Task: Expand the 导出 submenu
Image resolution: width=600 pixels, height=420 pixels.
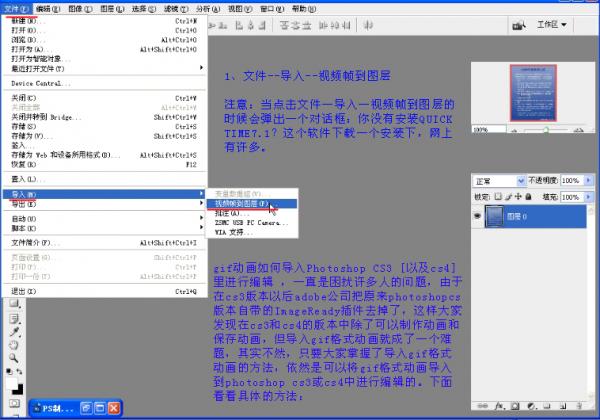Action: [105, 204]
